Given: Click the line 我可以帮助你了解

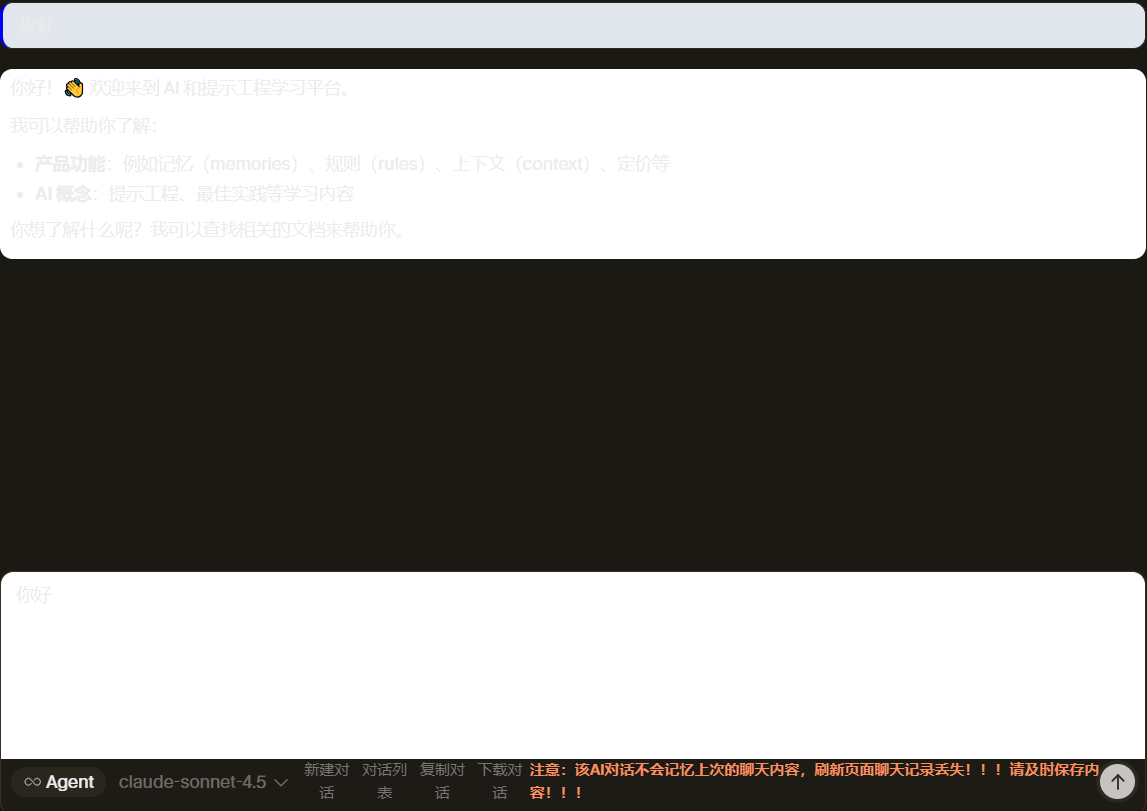Looking at the screenshot, I should [x=84, y=126].
